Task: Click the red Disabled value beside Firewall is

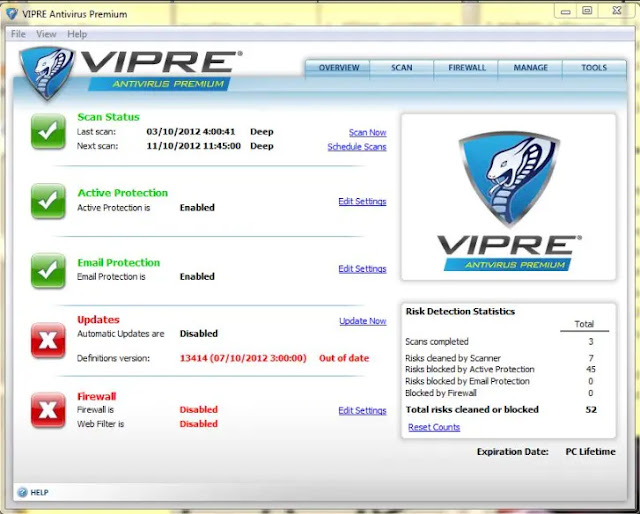Action: pyautogui.click(x=199, y=409)
